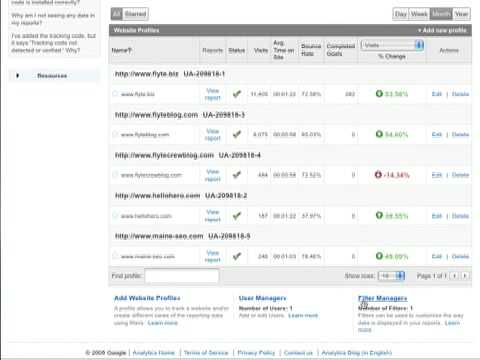This screenshot has width=480, height=360.
Task: Switch to the Day view
Action: (x=401, y=14)
